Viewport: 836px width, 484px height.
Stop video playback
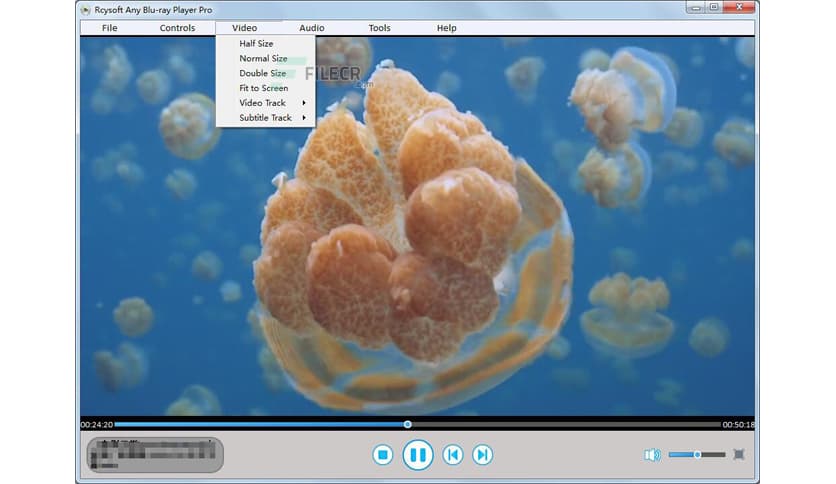[382, 455]
